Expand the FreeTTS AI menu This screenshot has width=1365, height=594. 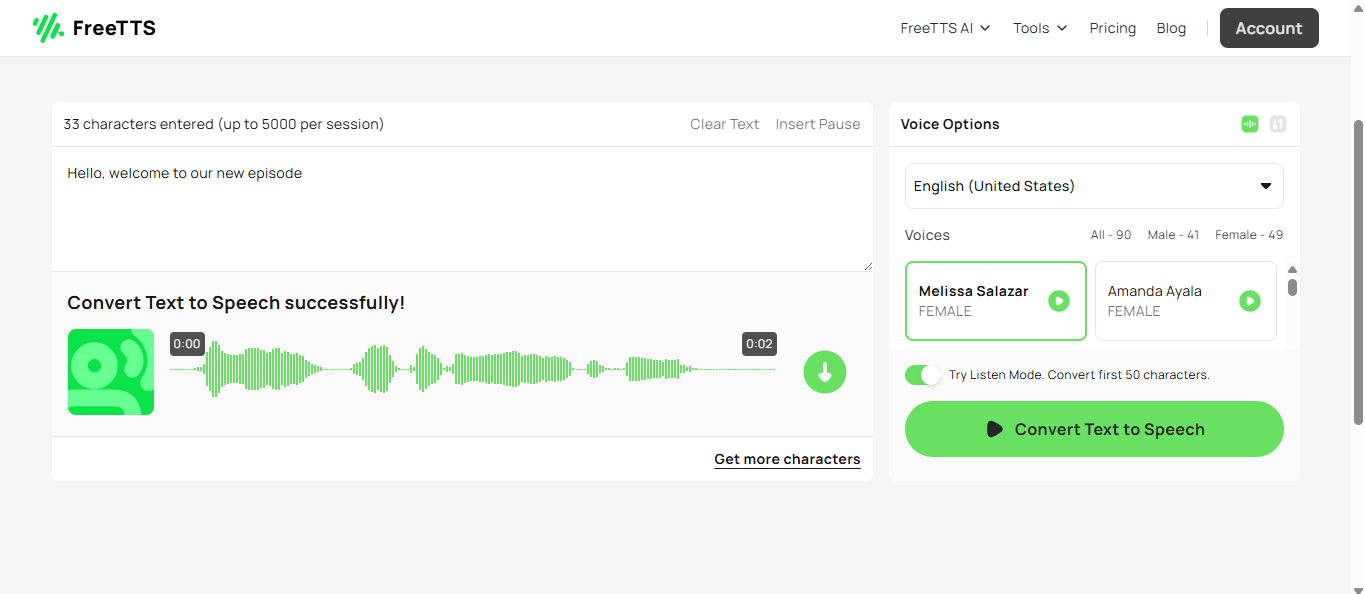(945, 28)
